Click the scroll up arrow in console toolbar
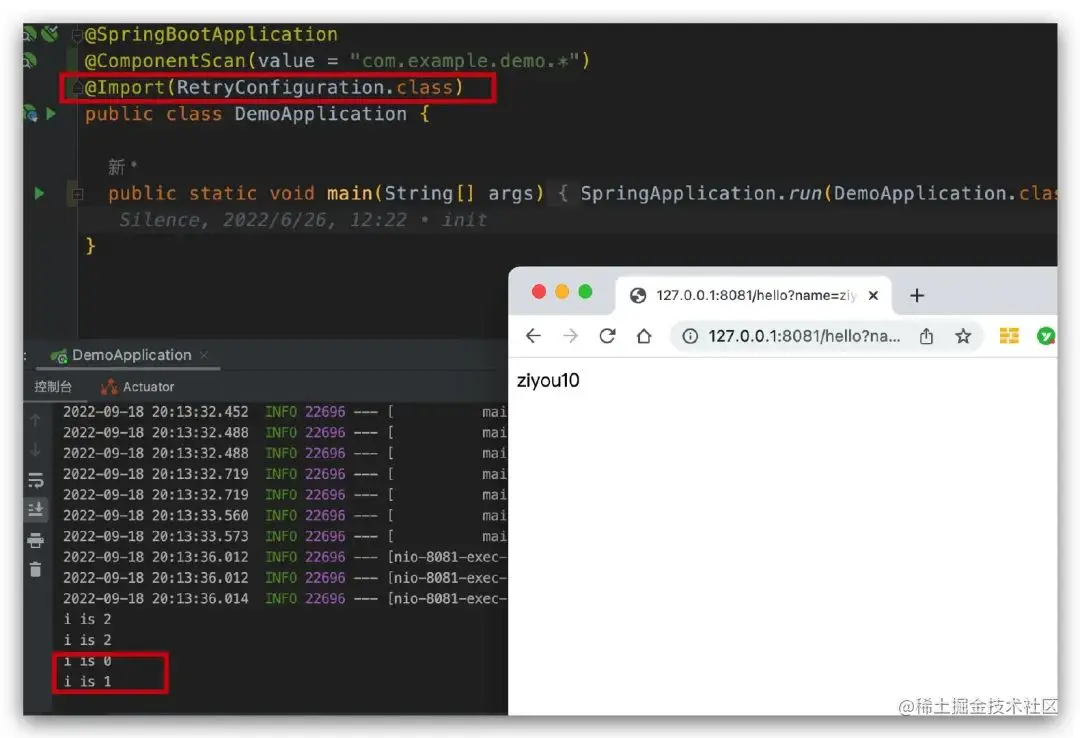 coord(36,420)
